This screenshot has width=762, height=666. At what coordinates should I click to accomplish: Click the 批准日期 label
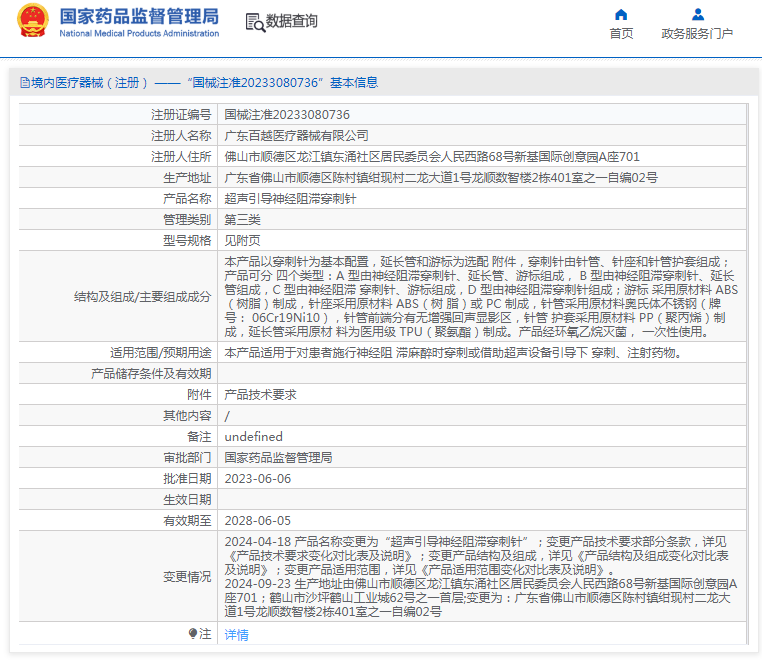pos(187,479)
